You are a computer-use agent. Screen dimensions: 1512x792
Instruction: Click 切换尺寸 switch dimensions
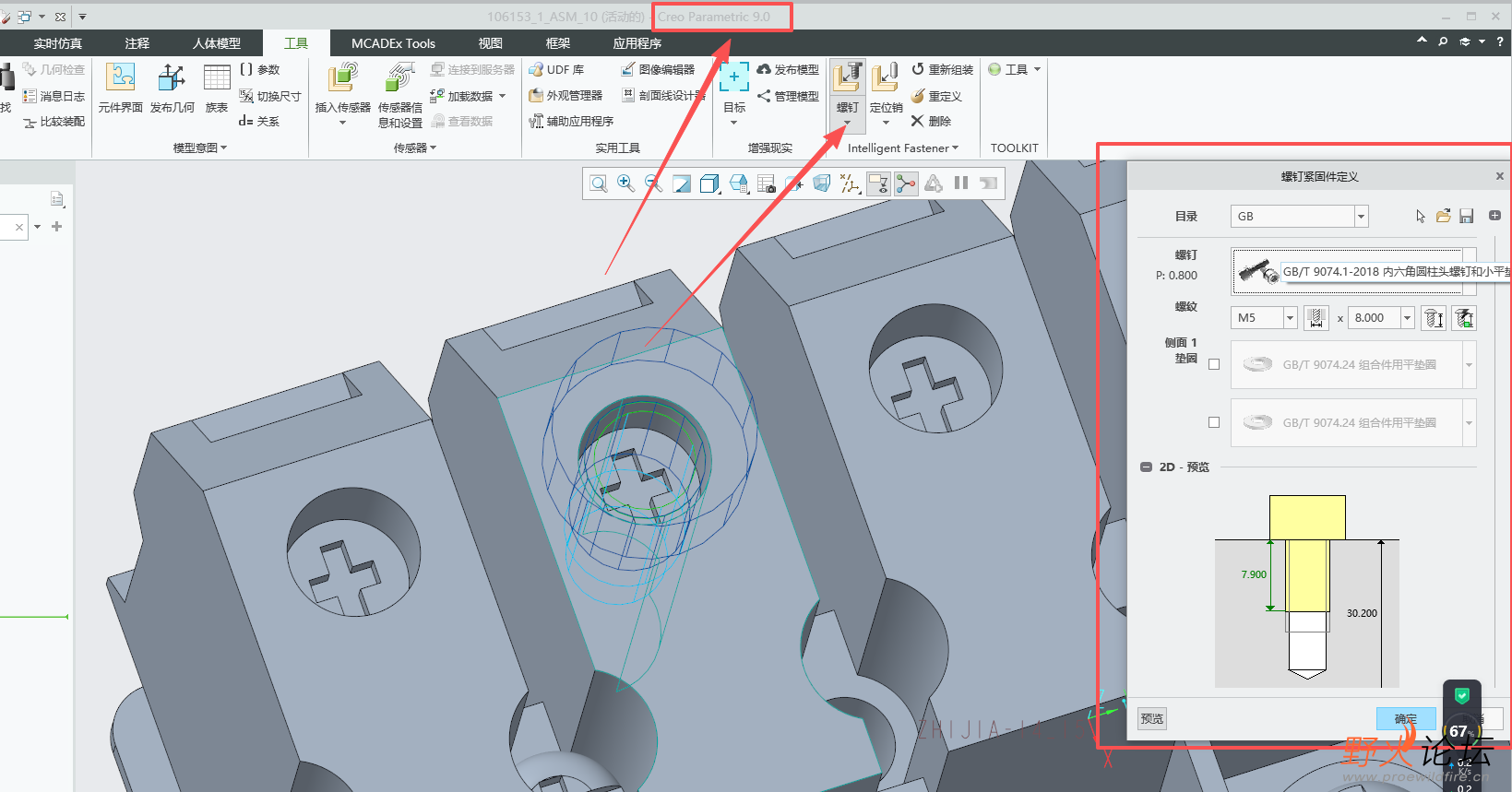(x=270, y=96)
